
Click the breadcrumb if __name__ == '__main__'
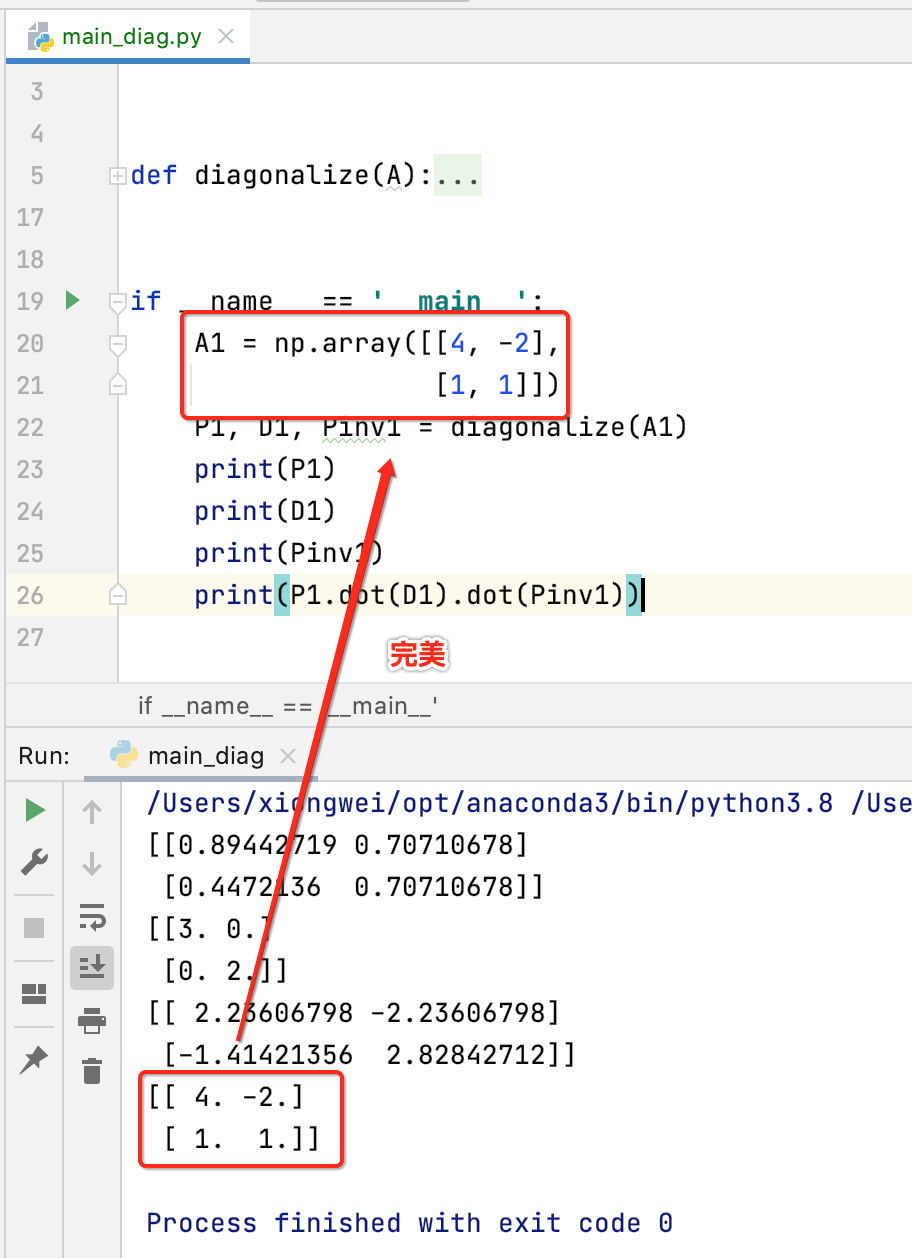288,706
